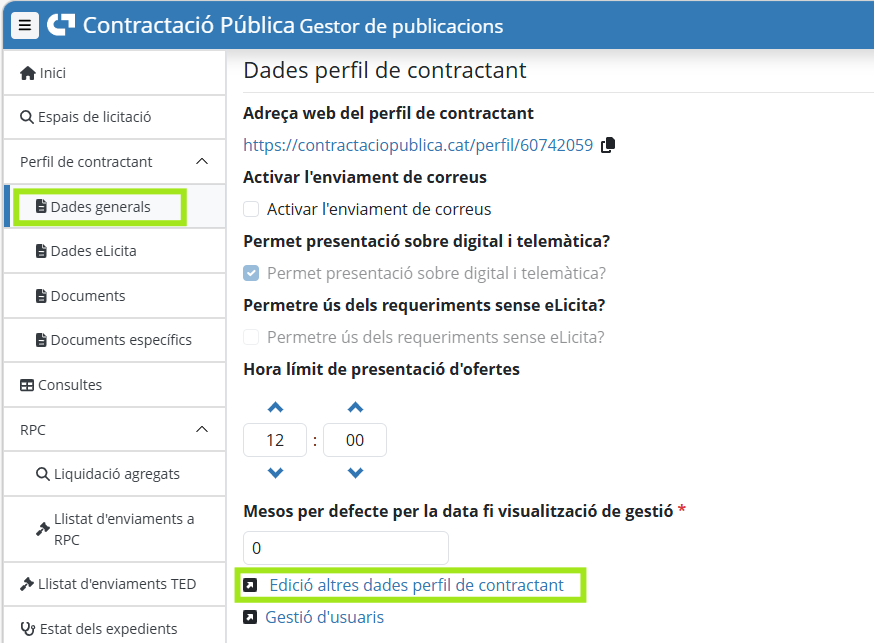Increase the minutes with up arrow
The image size is (874, 643).
click(x=356, y=407)
